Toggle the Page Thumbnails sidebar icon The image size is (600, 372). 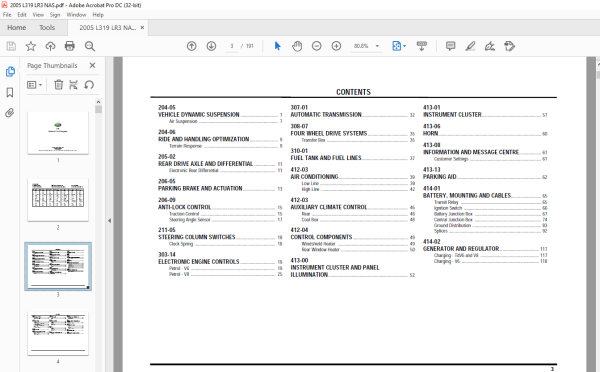10,72
